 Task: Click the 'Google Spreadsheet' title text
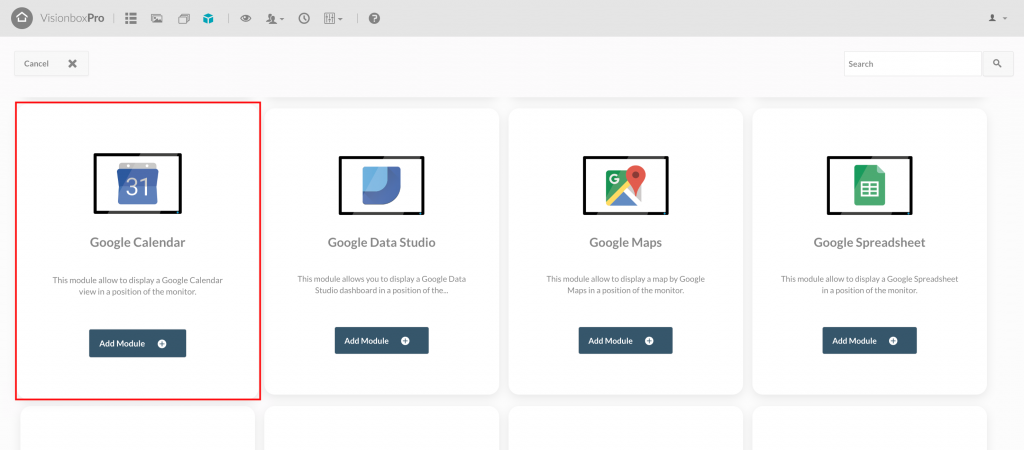tap(869, 243)
